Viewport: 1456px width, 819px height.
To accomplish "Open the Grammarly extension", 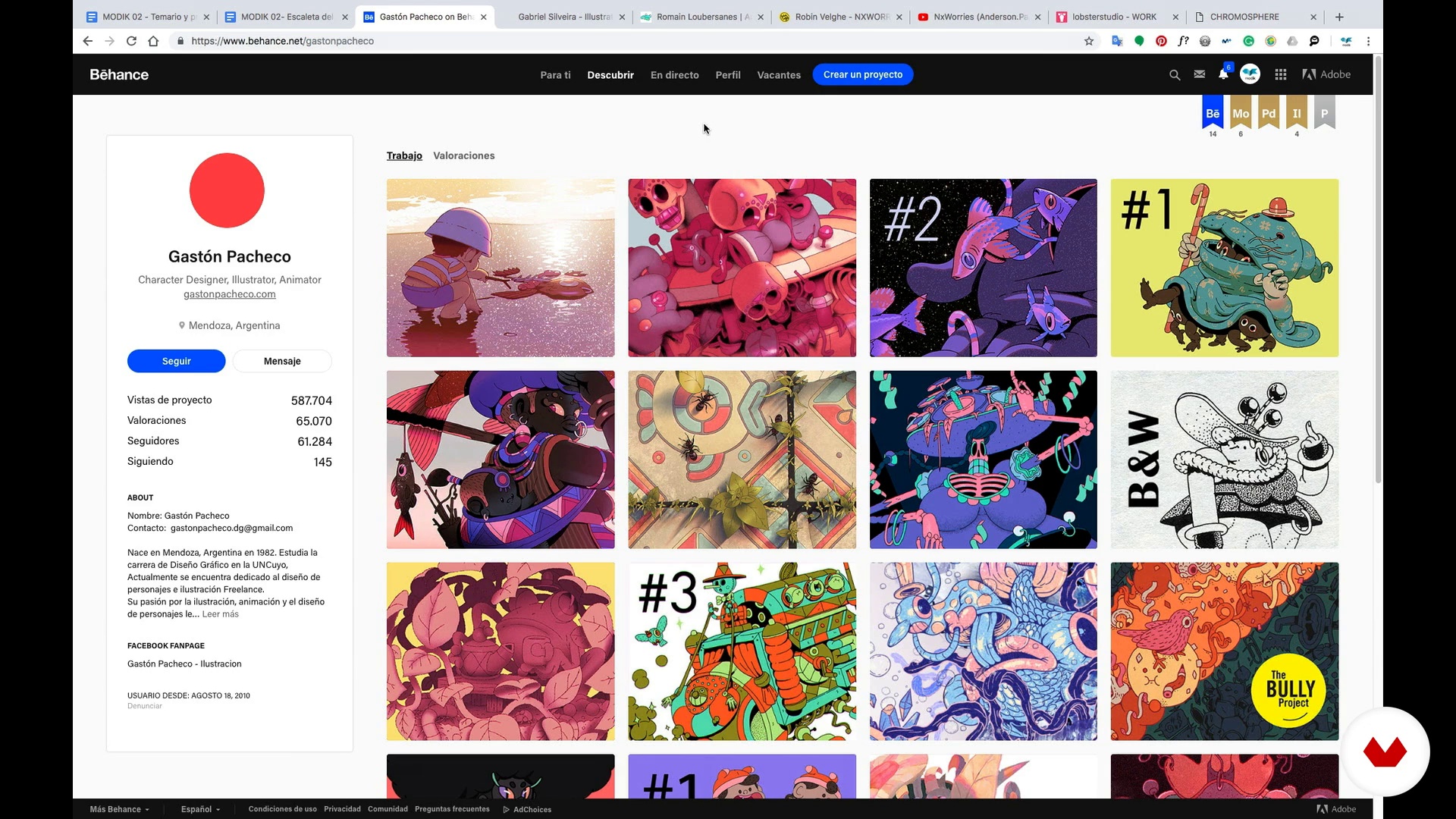I will tap(1249, 41).
